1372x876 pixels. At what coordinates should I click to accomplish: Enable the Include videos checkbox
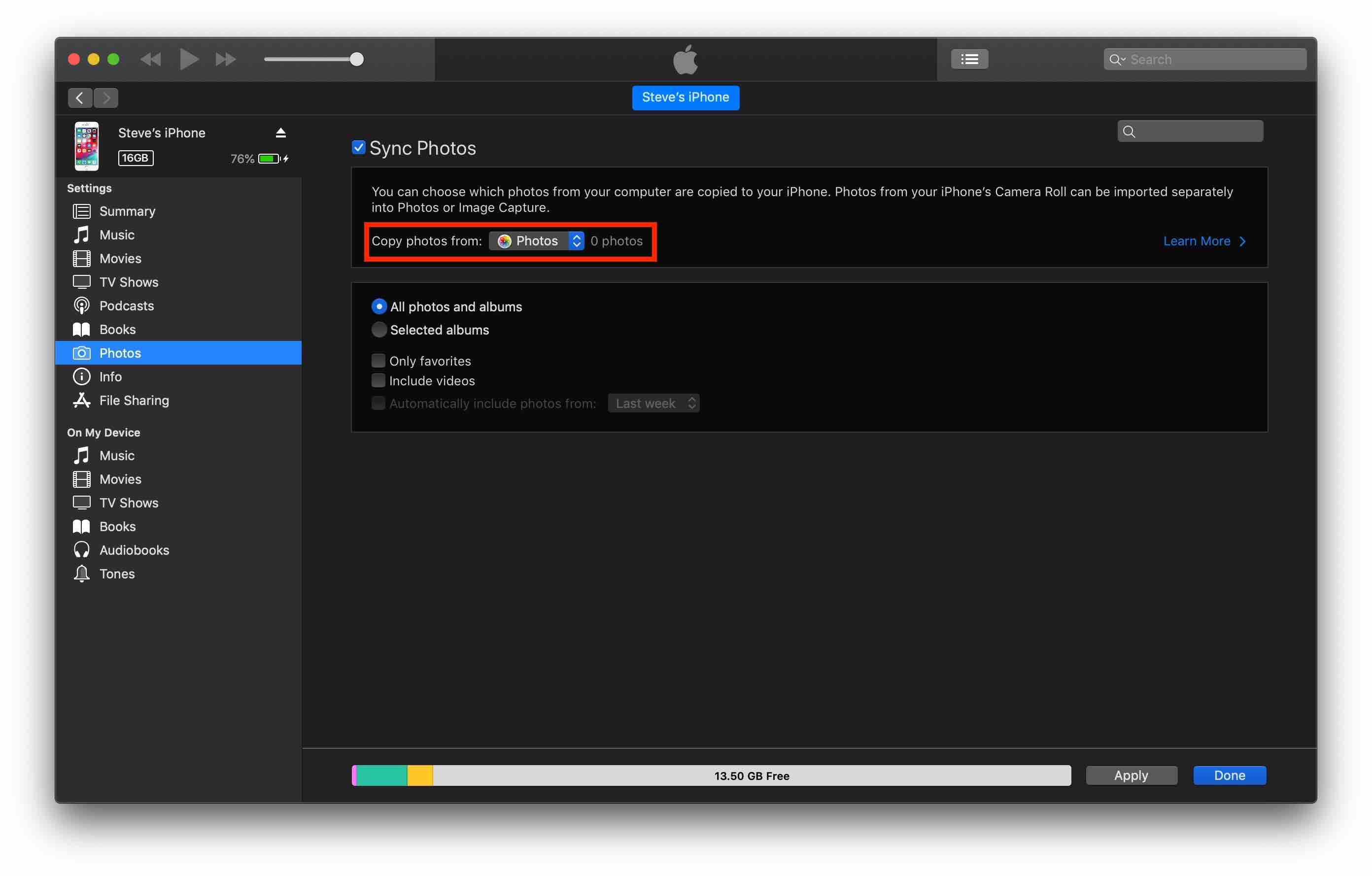[378, 380]
